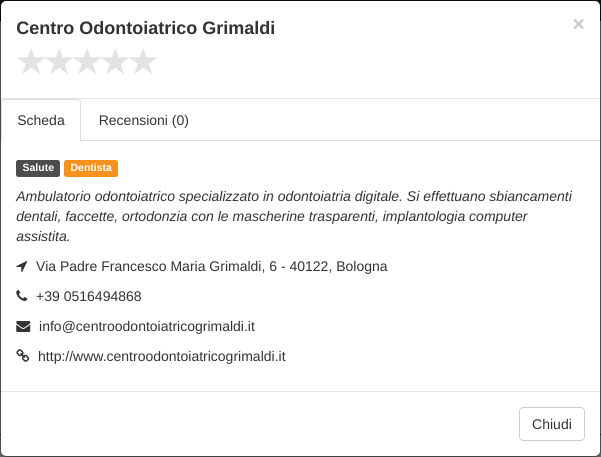Close the dialog with the X icon
Viewport: 601px width, 457px height.
pos(578,24)
